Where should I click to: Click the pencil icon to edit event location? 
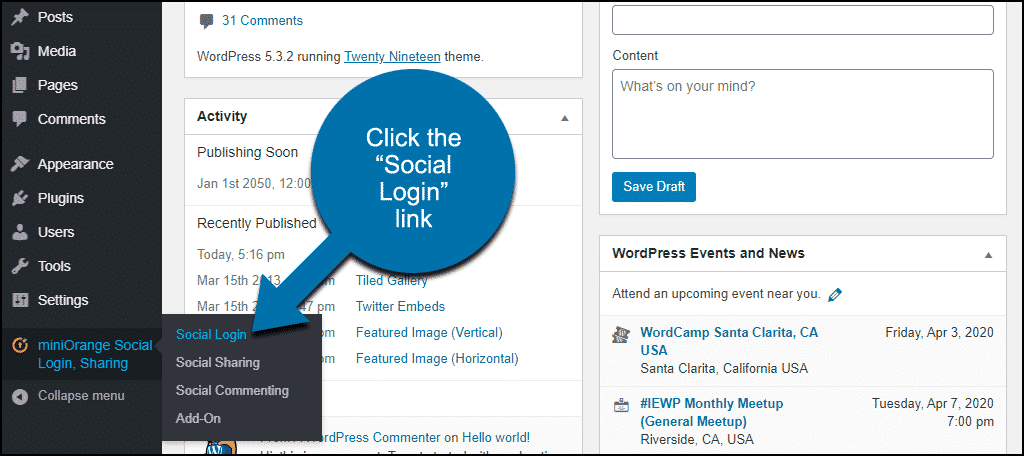(835, 295)
